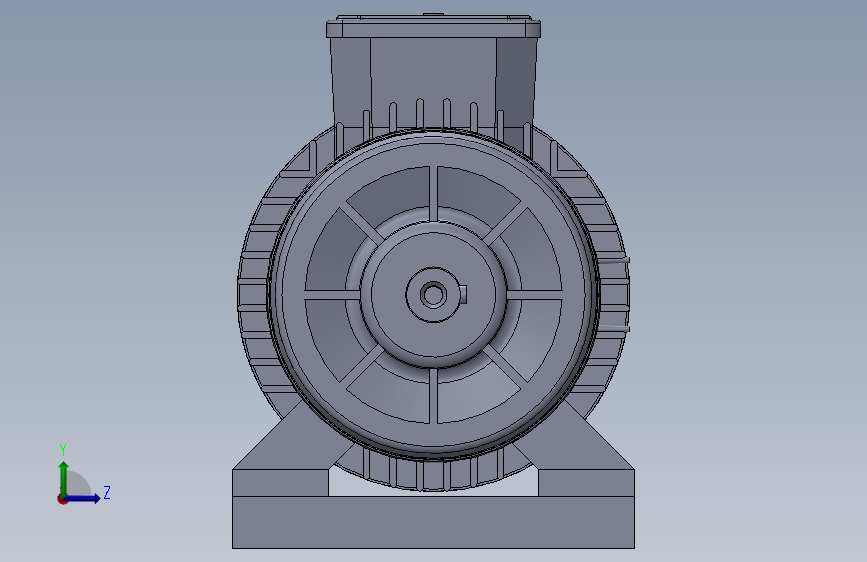Click the blue Z axis arrow of the triad
867x562 pixels.
pos(83,498)
